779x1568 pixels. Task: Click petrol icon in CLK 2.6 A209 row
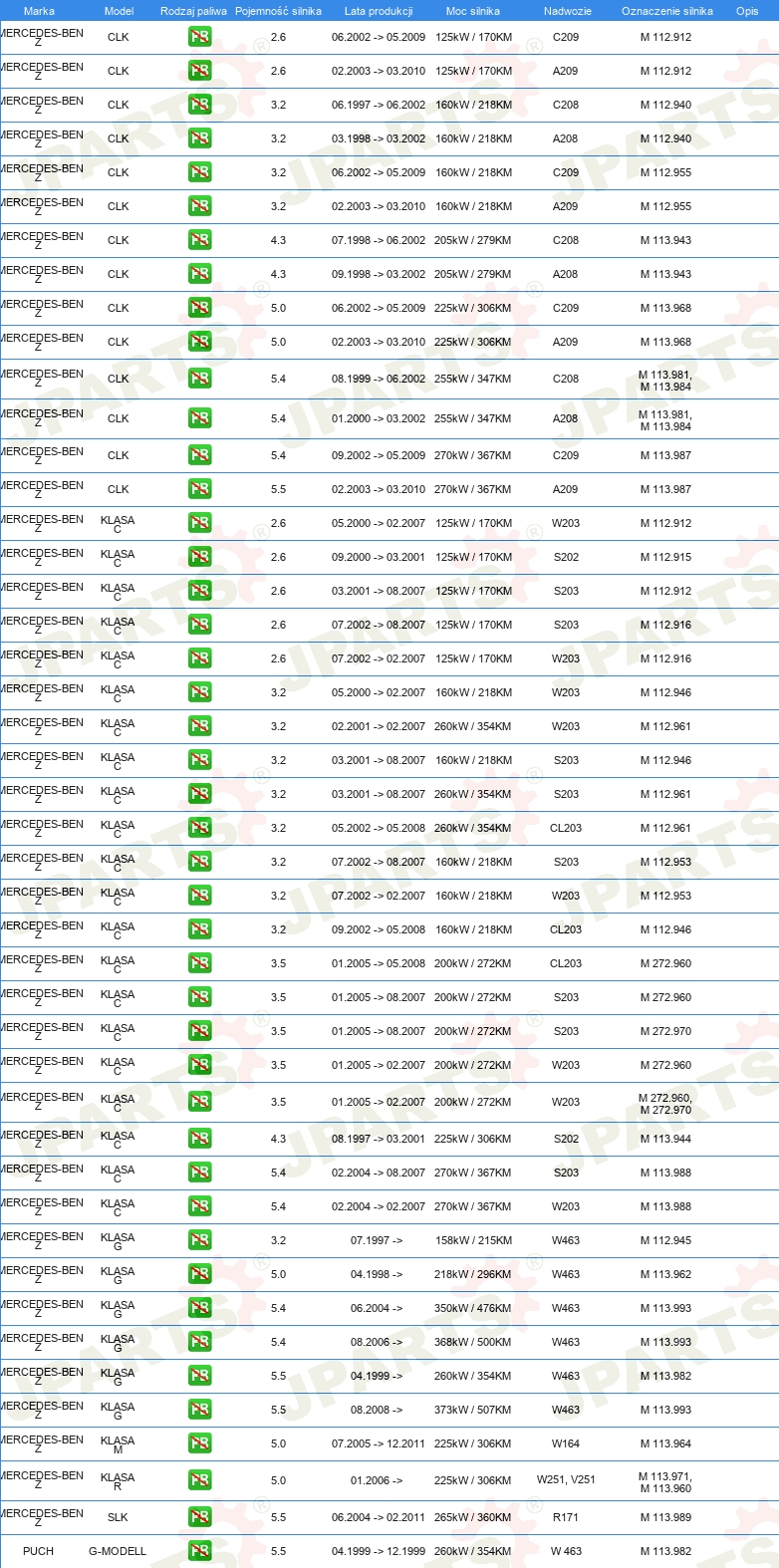199,72
